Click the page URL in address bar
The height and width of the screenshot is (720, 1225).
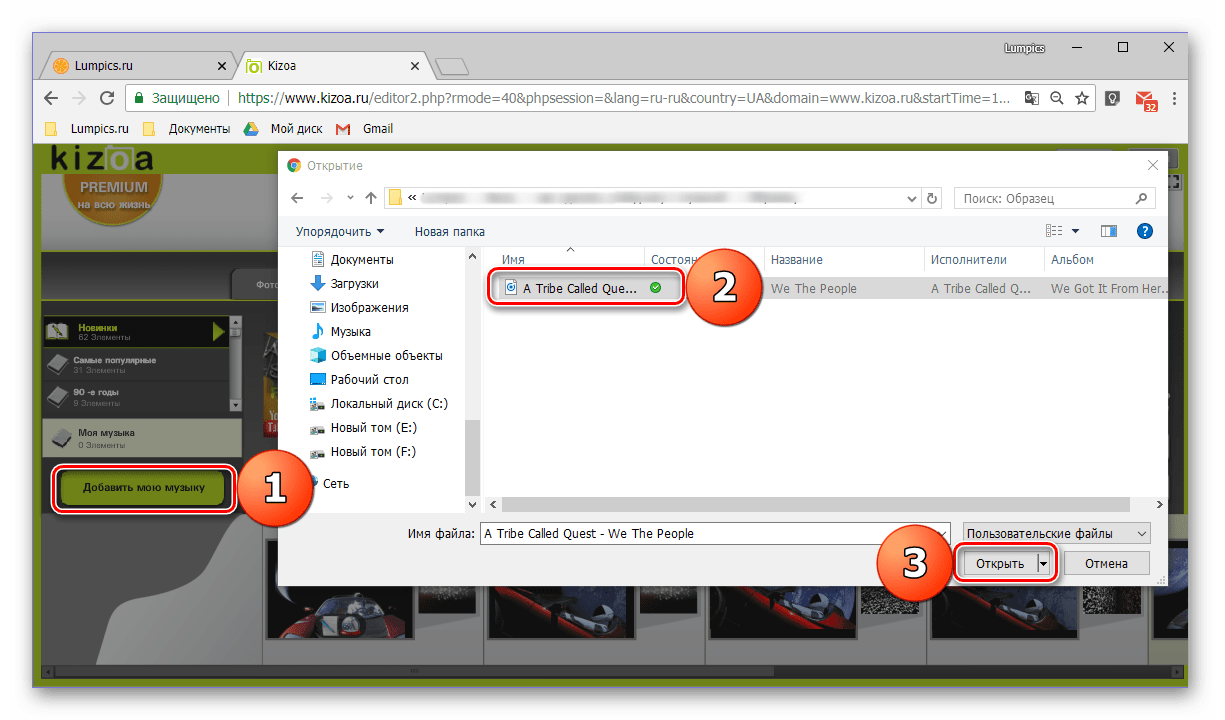(626, 98)
